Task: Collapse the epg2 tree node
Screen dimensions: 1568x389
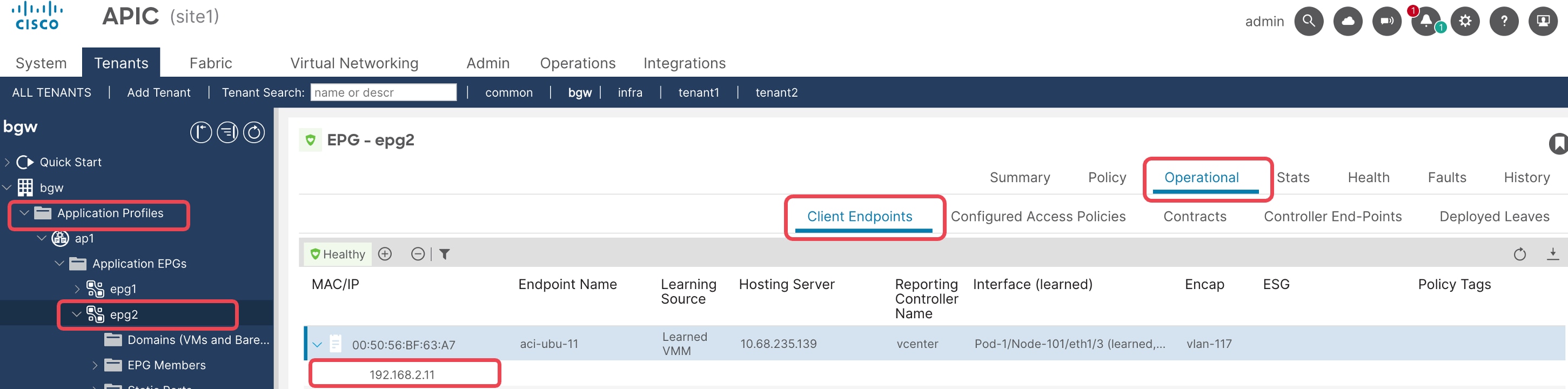Action: point(77,314)
